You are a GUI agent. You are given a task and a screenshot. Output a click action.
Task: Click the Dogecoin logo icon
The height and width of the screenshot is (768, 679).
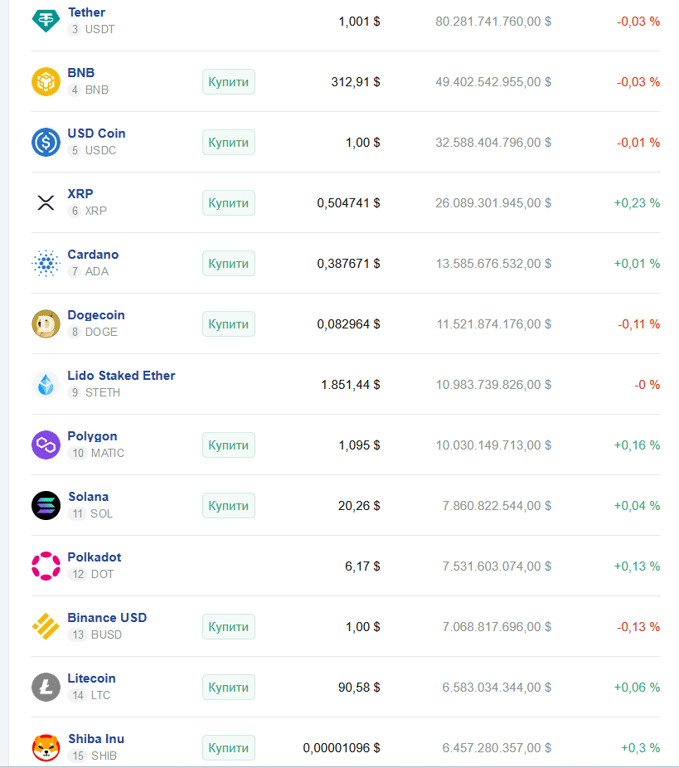tap(46, 324)
